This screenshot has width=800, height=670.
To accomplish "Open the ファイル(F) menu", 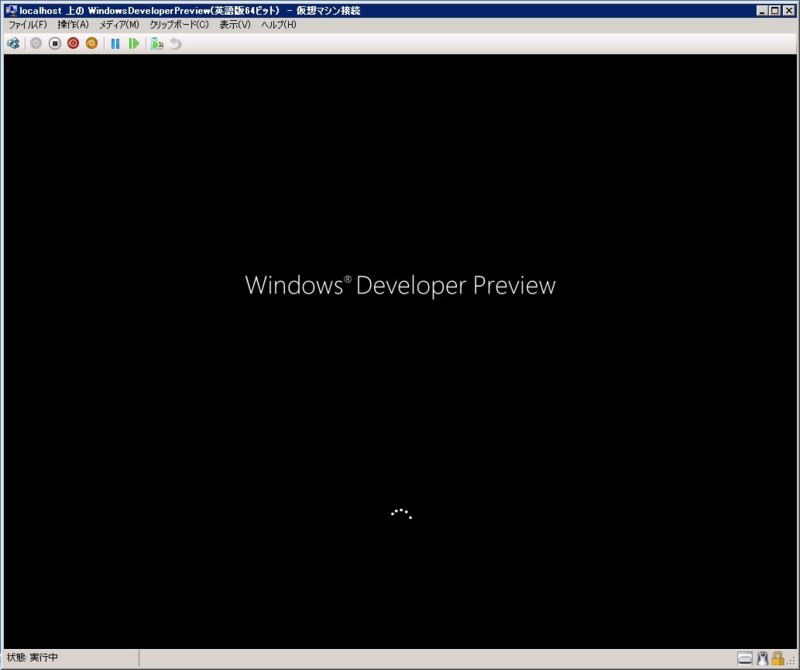I will (x=28, y=24).
